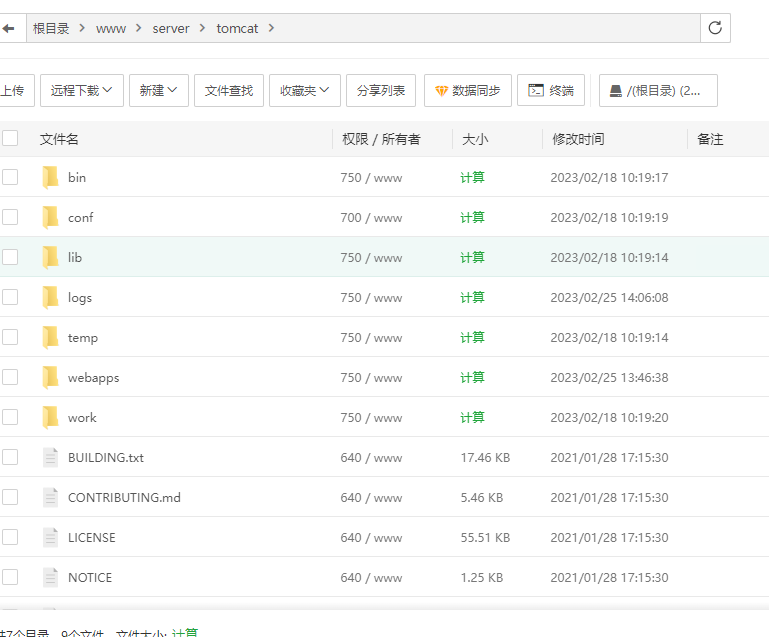769x637 pixels.
Task: Click the BUILDING.txt file name
Action: (106, 458)
